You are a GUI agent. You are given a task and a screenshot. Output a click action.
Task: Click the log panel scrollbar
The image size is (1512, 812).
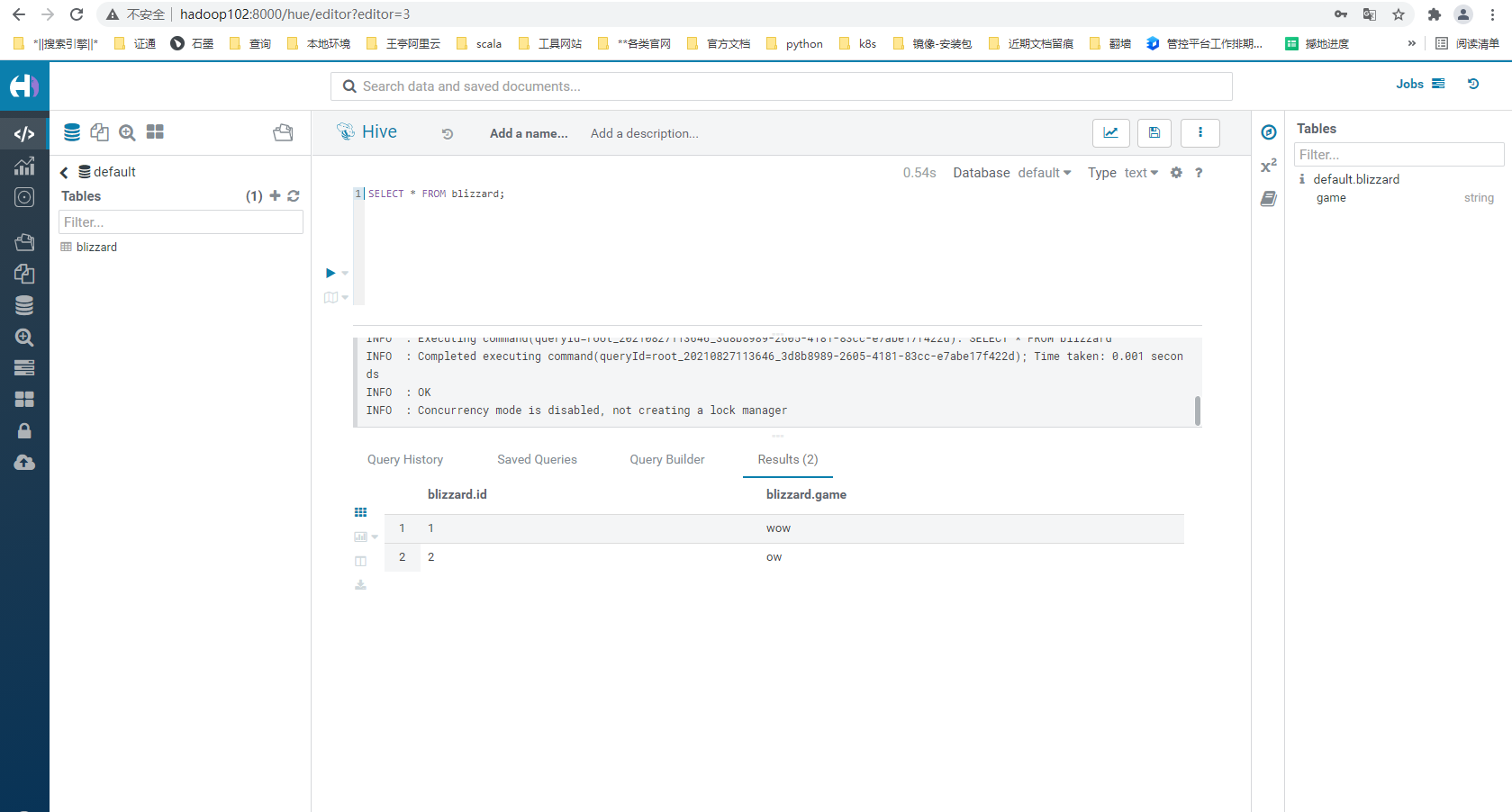click(1197, 411)
